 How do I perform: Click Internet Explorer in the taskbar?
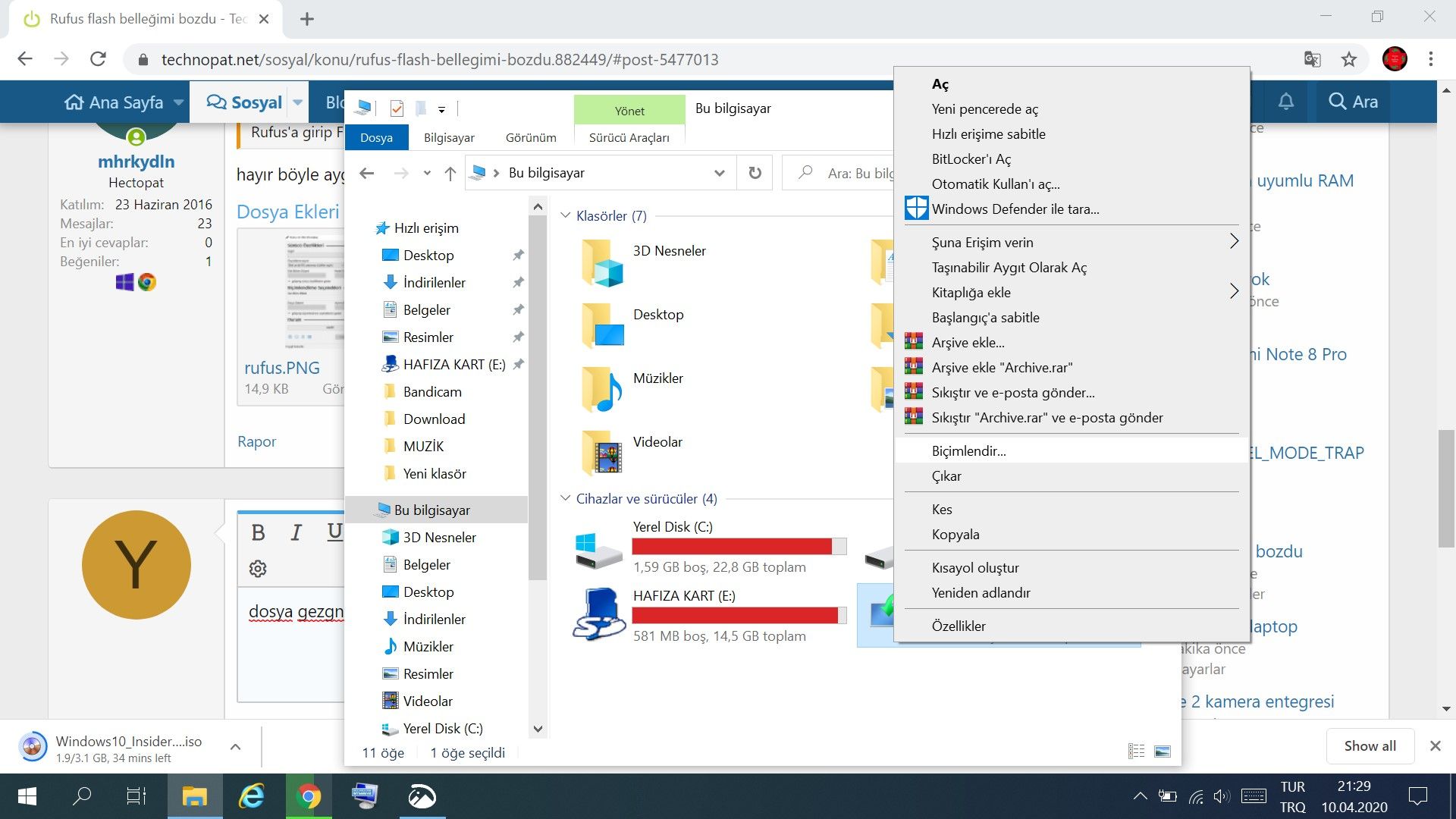click(251, 796)
